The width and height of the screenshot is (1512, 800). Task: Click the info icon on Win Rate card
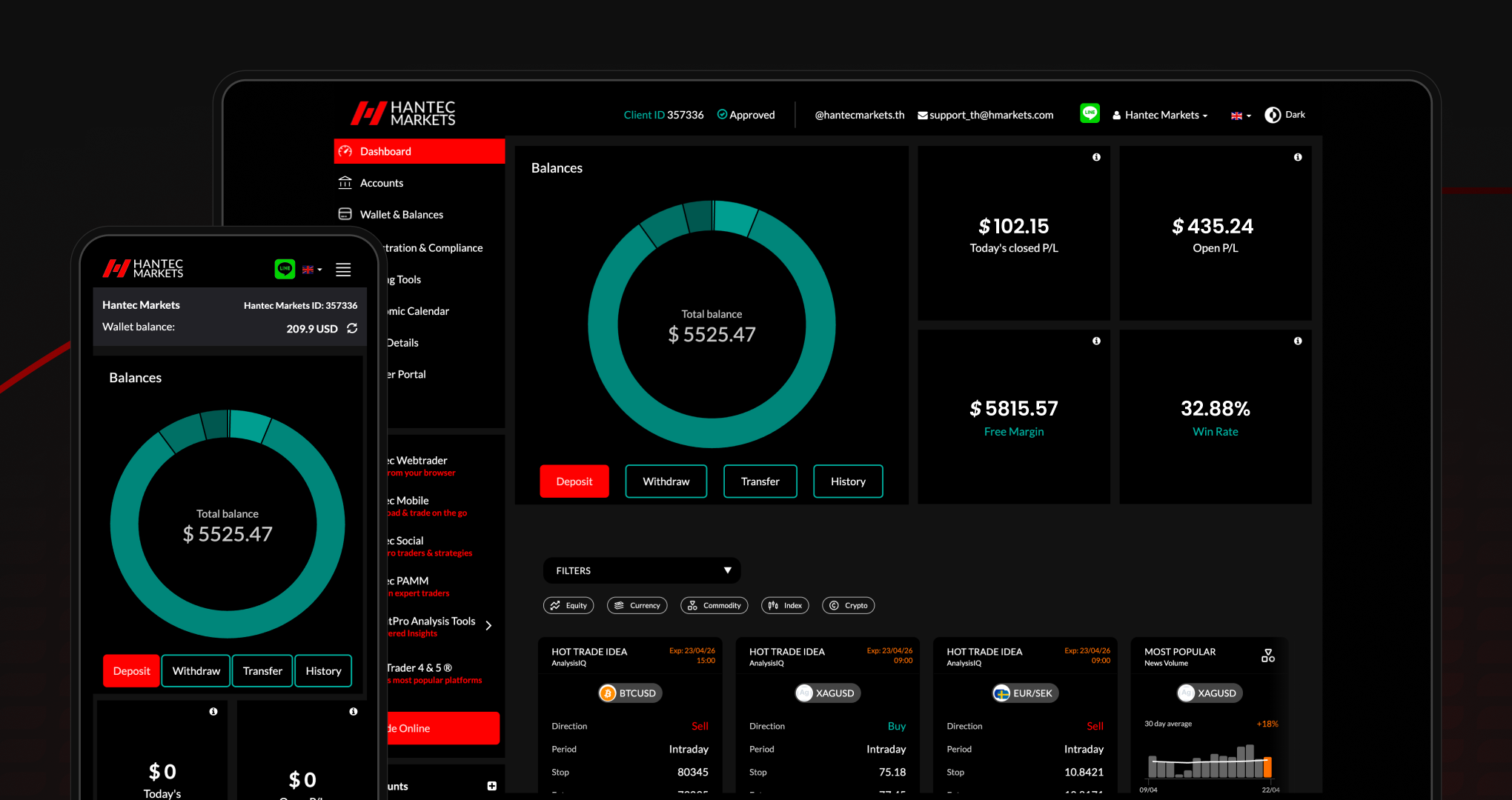click(1298, 341)
